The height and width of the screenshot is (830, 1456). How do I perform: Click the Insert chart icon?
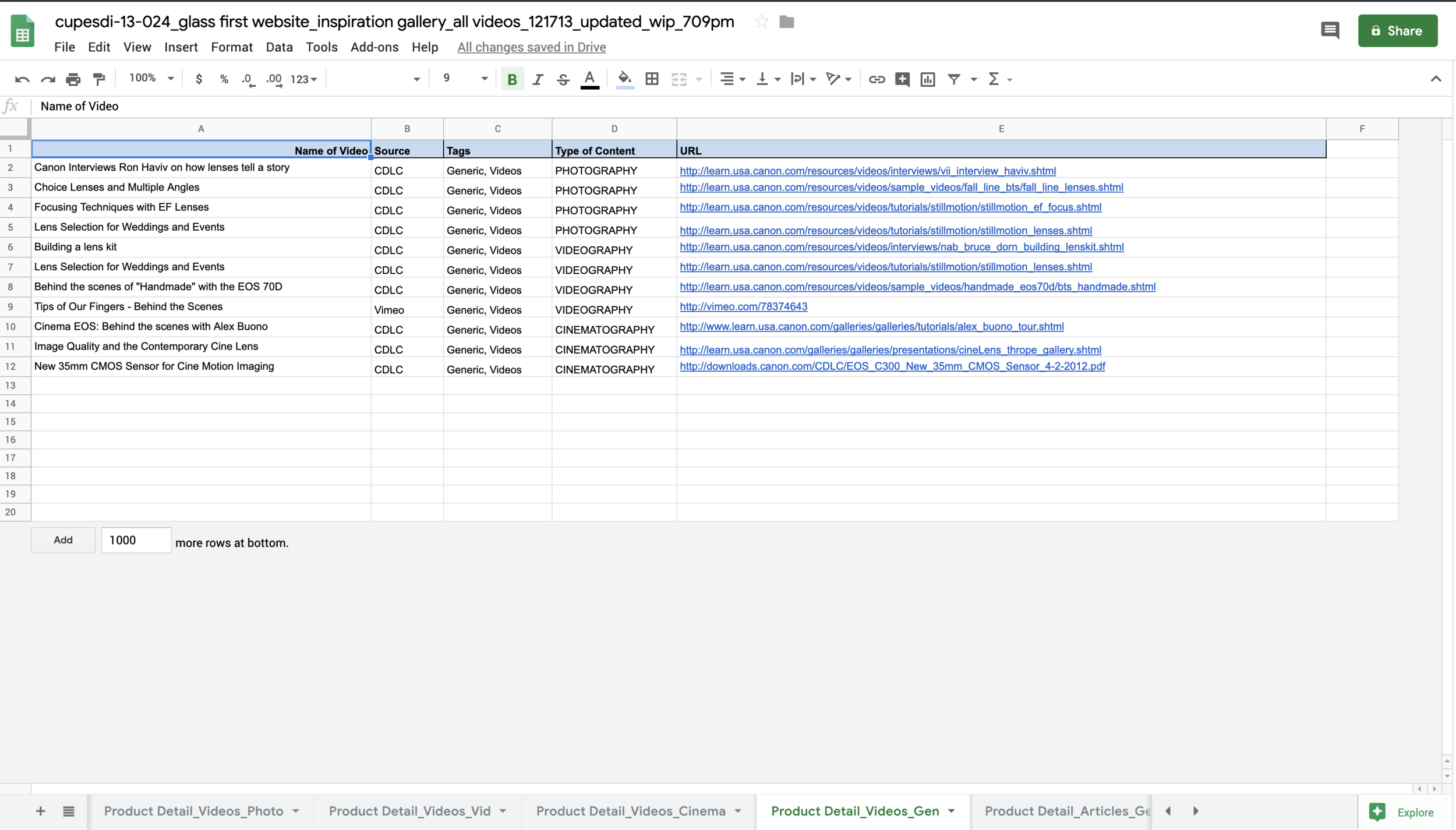928,79
